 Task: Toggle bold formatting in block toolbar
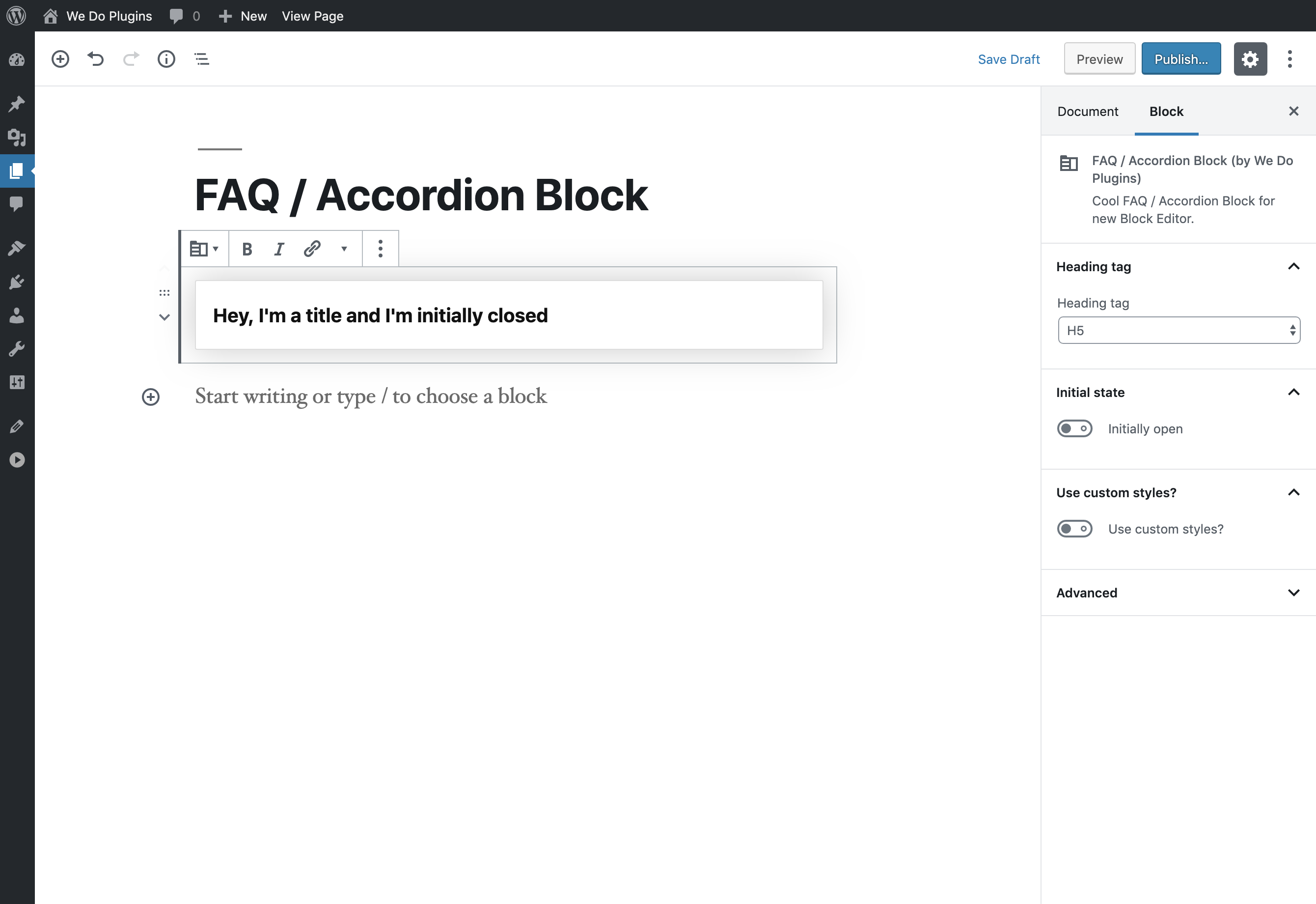pyautogui.click(x=247, y=249)
